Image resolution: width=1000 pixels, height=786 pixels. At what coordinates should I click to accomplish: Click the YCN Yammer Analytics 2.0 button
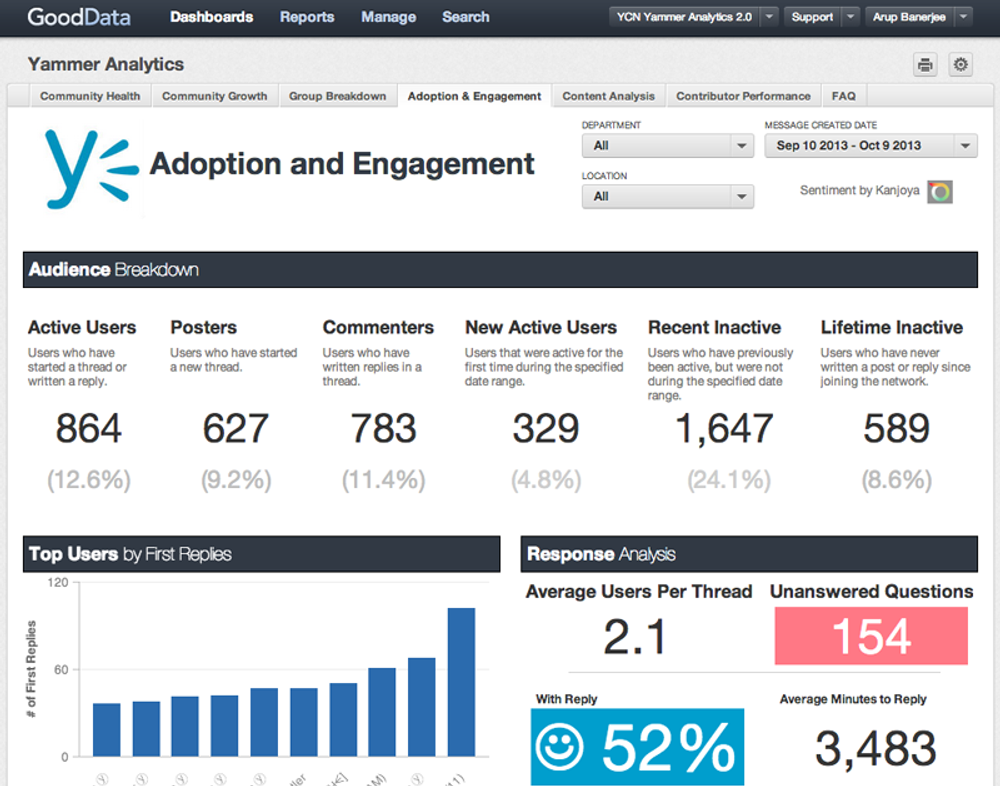pyautogui.click(x=684, y=17)
